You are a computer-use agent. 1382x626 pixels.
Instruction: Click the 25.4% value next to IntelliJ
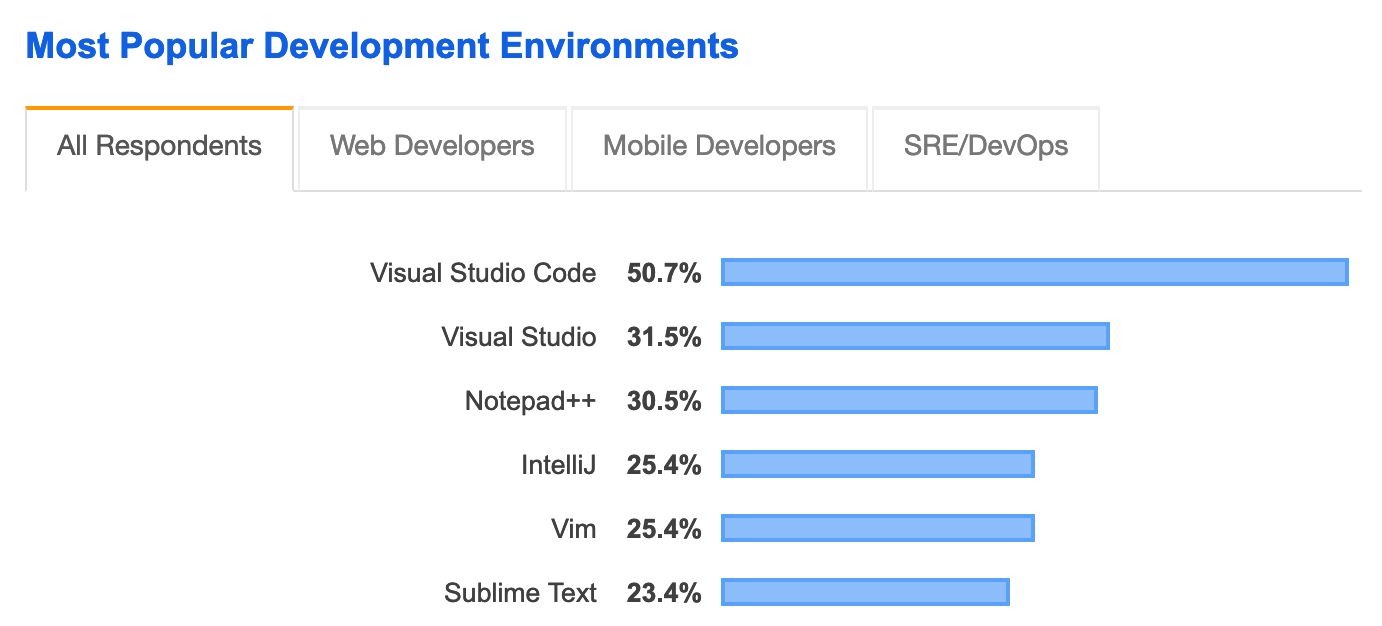664,465
